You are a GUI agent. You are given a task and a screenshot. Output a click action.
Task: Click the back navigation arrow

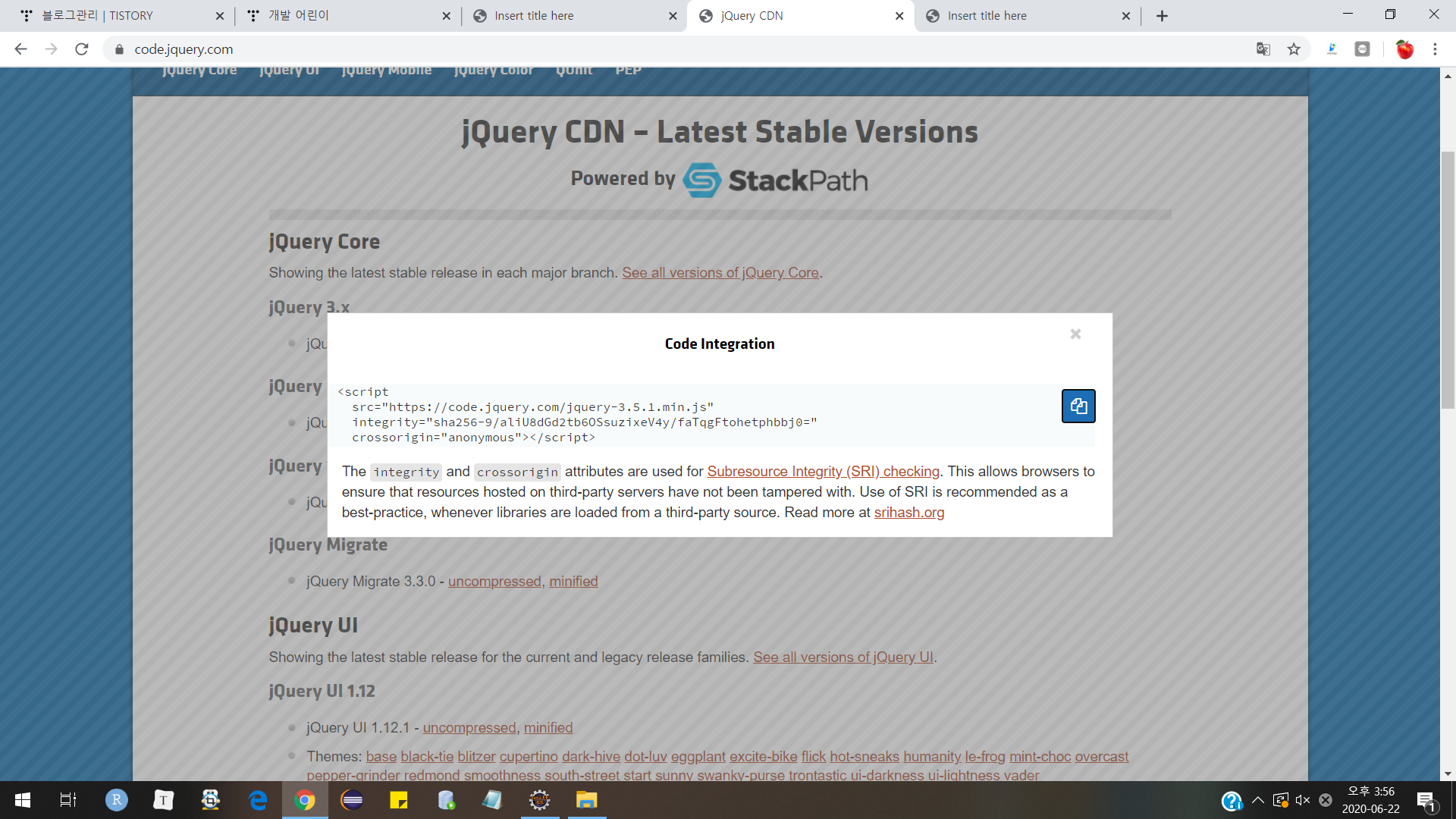[x=20, y=49]
